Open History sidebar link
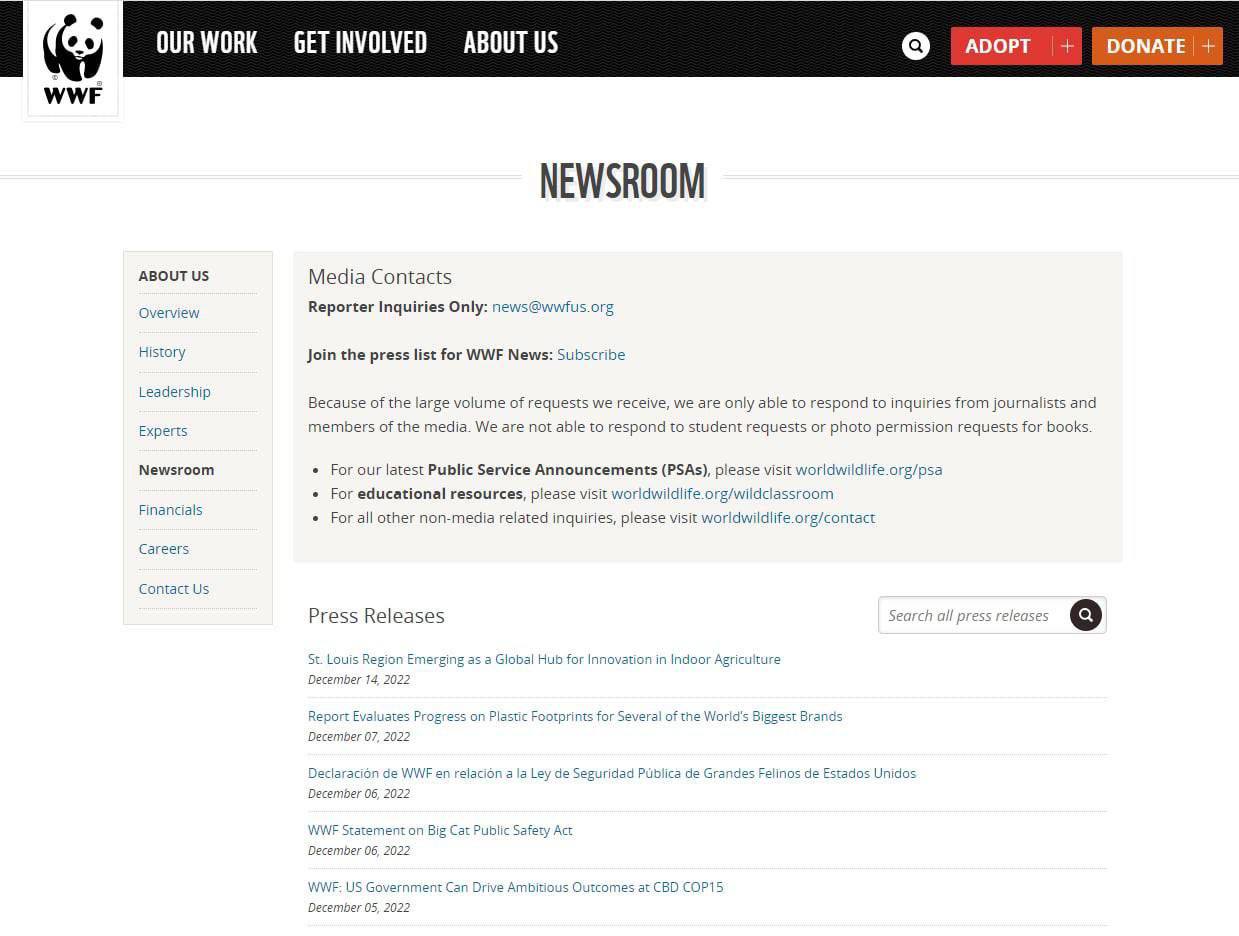This screenshot has width=1239, height=936. tap(162, 352)
